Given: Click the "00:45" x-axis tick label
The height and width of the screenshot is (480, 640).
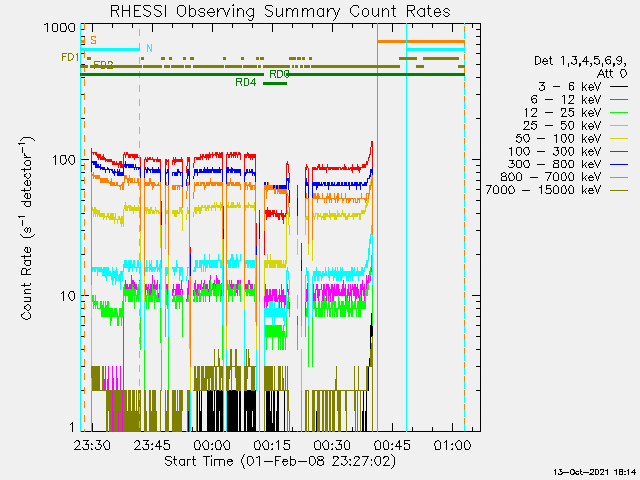Looking at the screenshot, I should tap(392, 445).
